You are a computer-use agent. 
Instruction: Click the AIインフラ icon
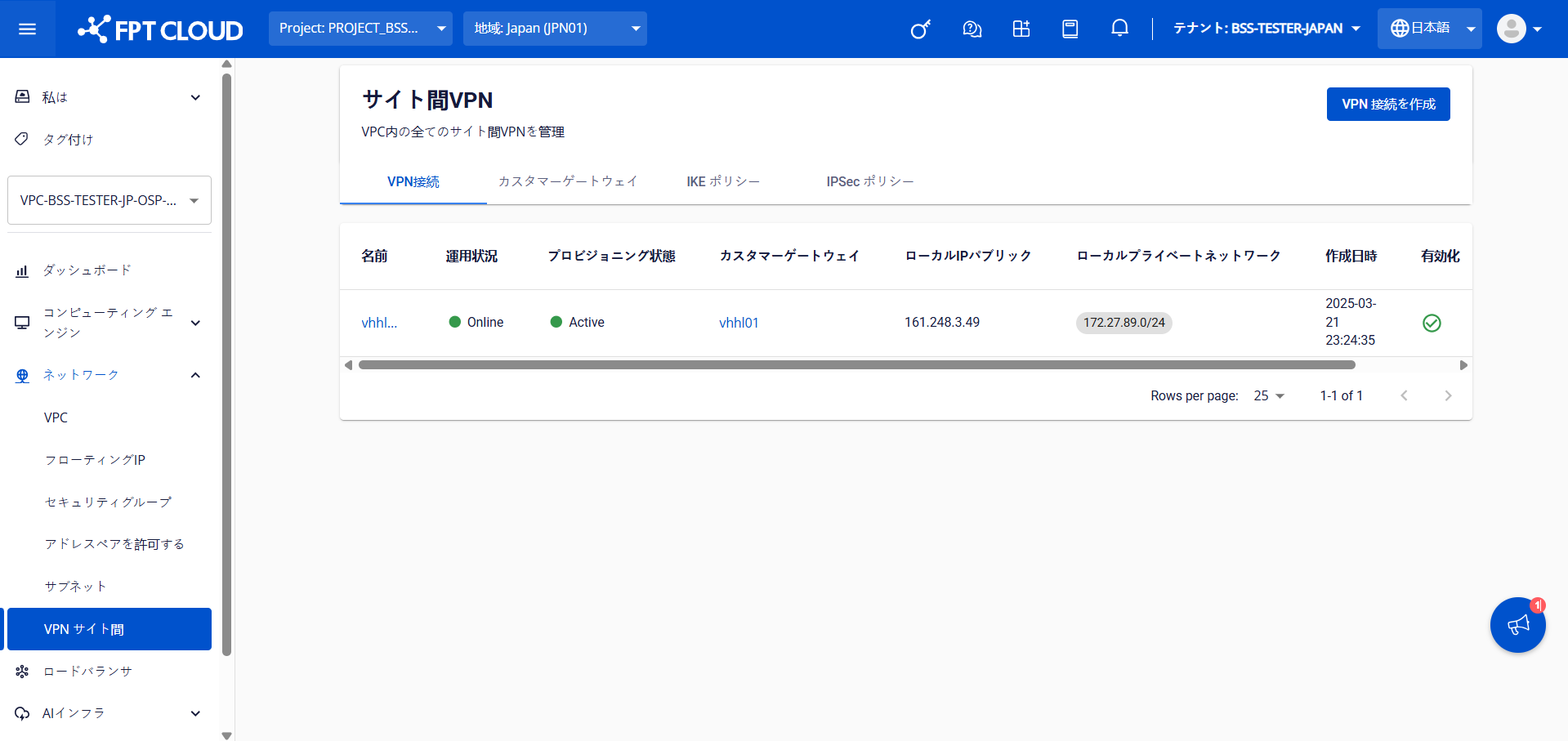(x=22, y=713)
